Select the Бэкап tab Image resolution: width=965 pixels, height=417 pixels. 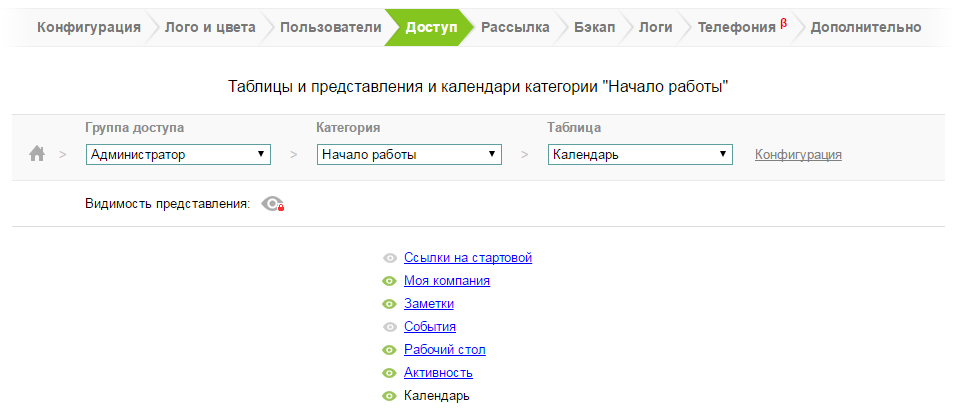595,27
